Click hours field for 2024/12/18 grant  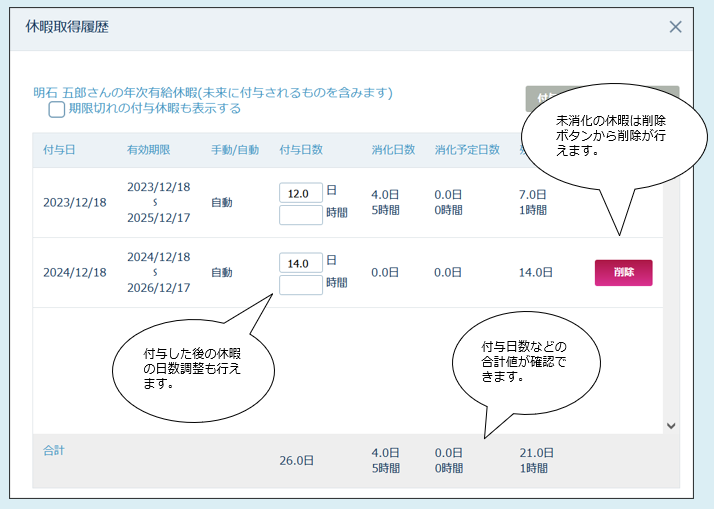pyautogui.click(x=301, y=285)
